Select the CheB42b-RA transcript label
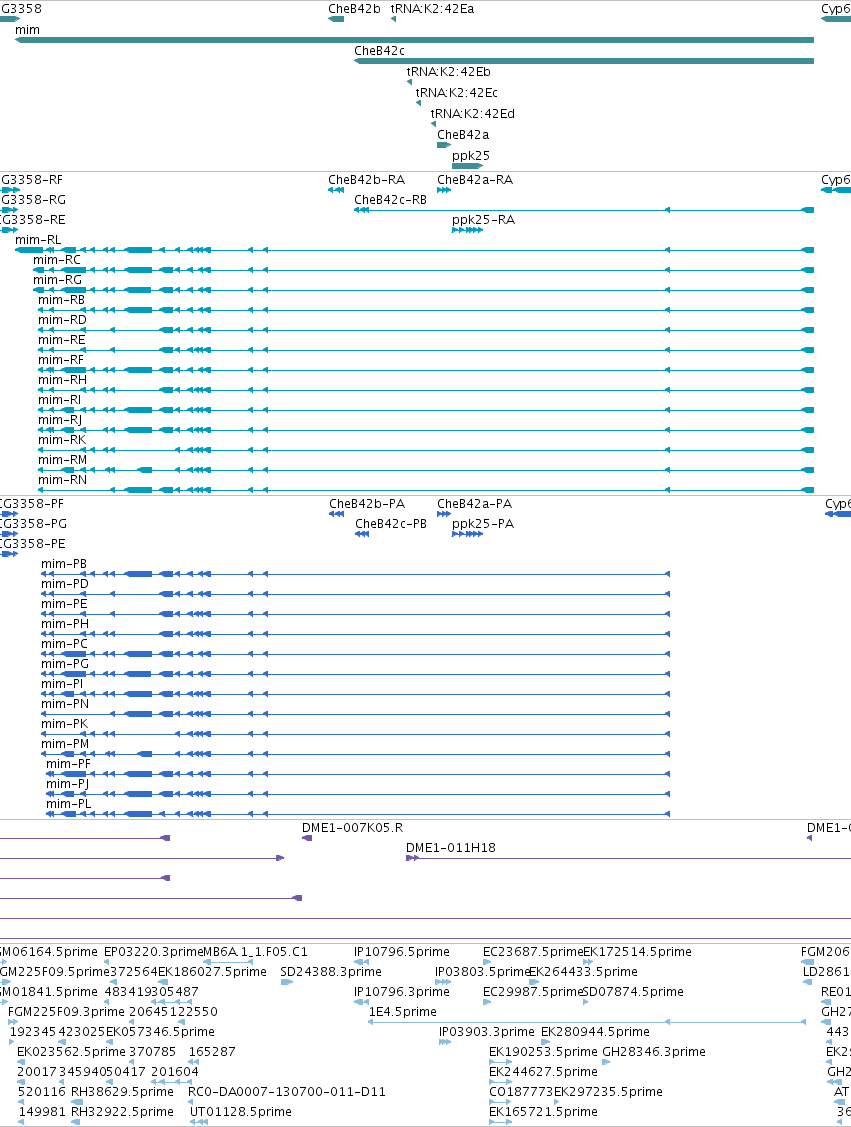Image resolution: width=851 pixels, height=1127 pixels. [x=367, y=180]
